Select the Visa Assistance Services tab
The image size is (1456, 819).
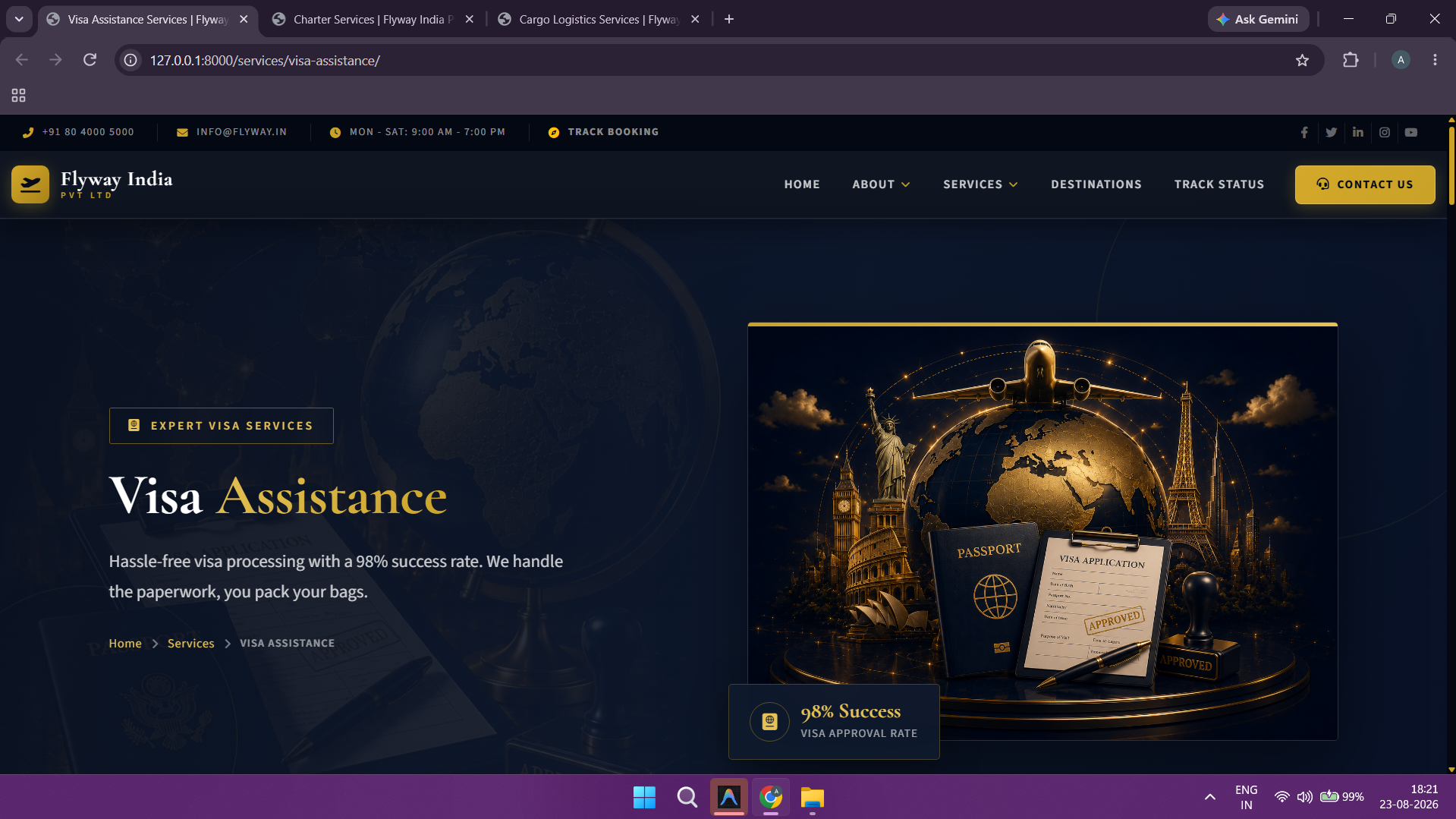pyautogui.click(x=147, y=19)
